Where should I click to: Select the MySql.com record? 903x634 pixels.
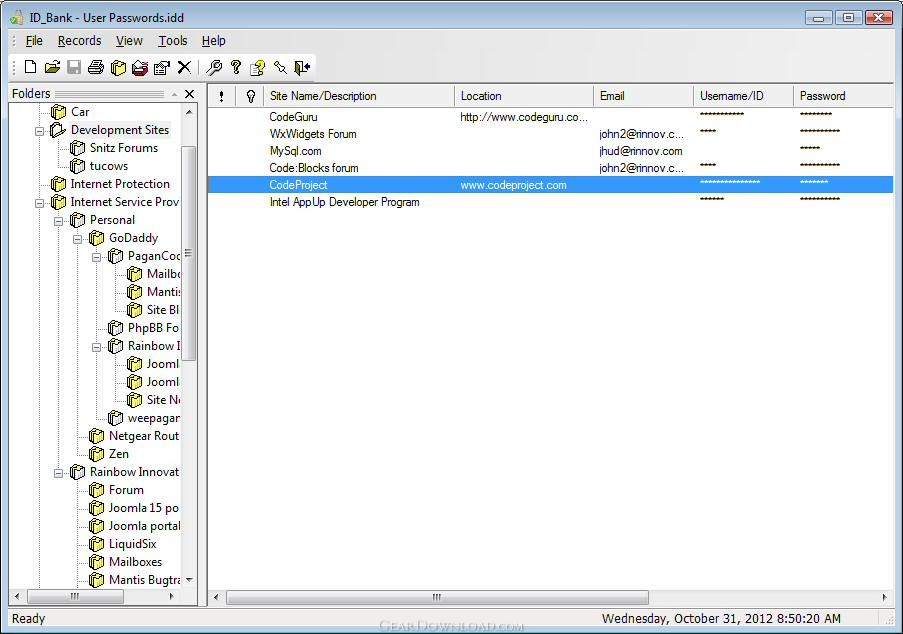[x=551, y=151]
